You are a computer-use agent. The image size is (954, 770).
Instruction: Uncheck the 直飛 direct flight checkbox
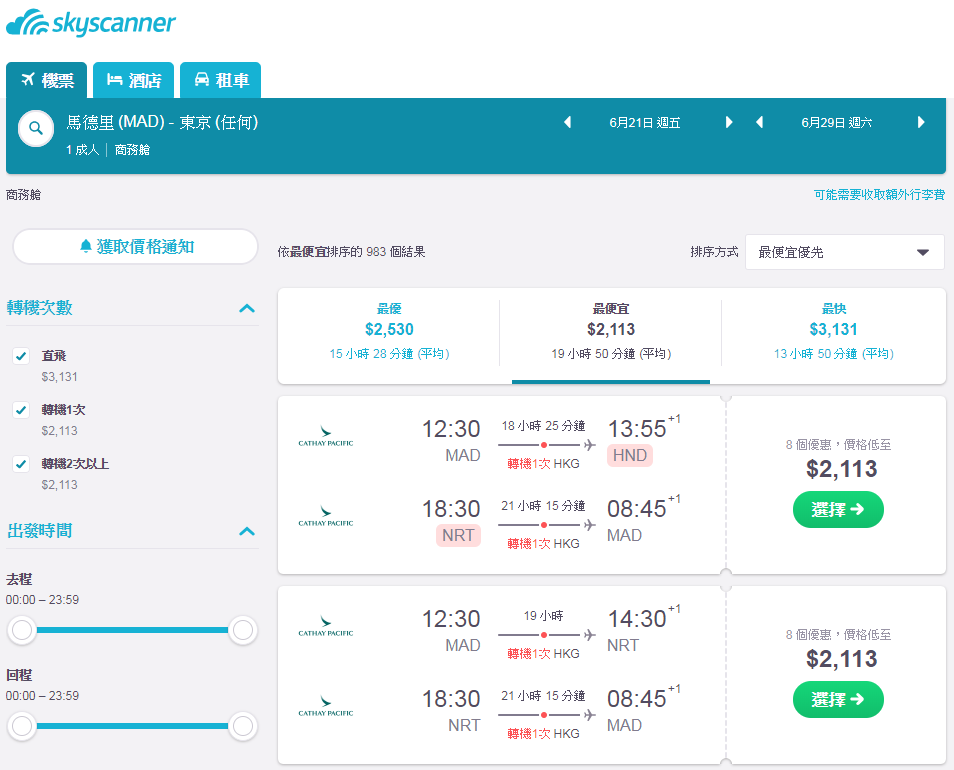pyautogui.click(x=21, y=356)
